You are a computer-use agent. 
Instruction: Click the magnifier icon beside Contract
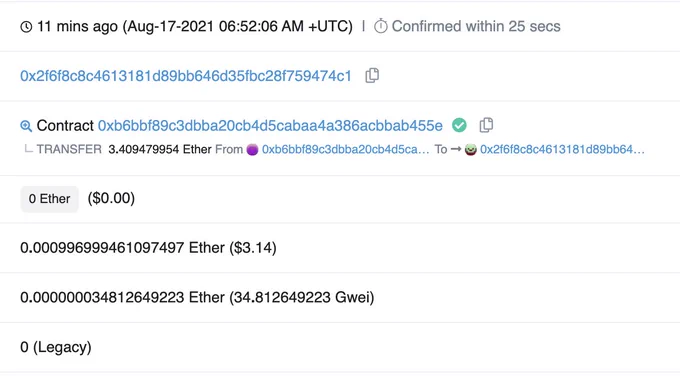pos(26,126)
